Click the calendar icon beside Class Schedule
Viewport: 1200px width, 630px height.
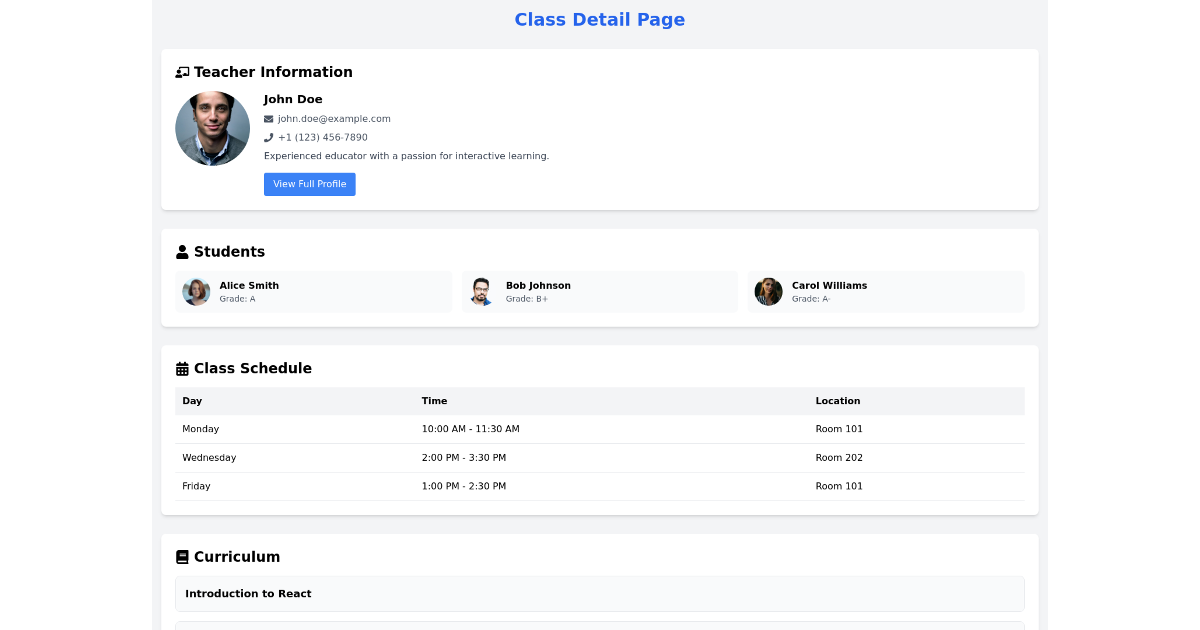click(x=181, y=368)
